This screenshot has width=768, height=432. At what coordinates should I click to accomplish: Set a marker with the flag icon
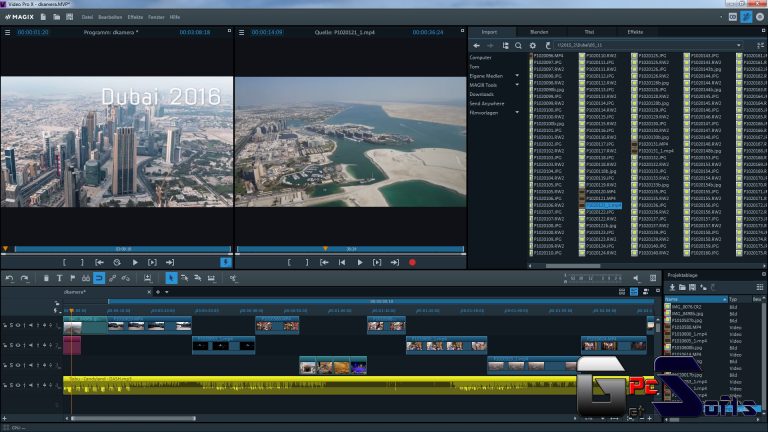click(x=72, y=278)
